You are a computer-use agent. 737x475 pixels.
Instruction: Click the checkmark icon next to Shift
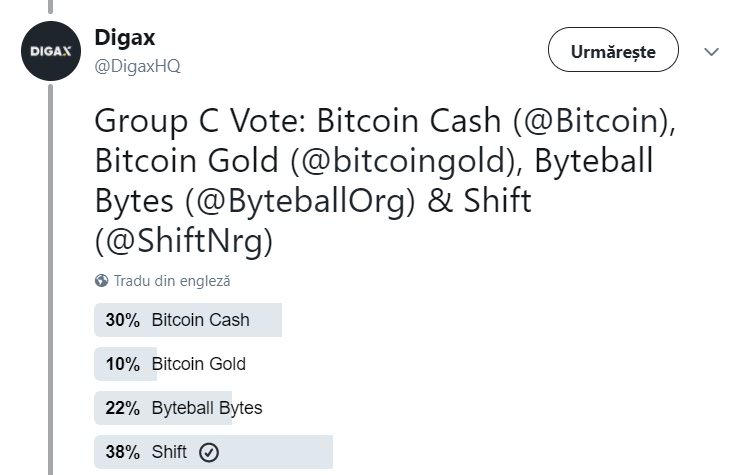209,452
